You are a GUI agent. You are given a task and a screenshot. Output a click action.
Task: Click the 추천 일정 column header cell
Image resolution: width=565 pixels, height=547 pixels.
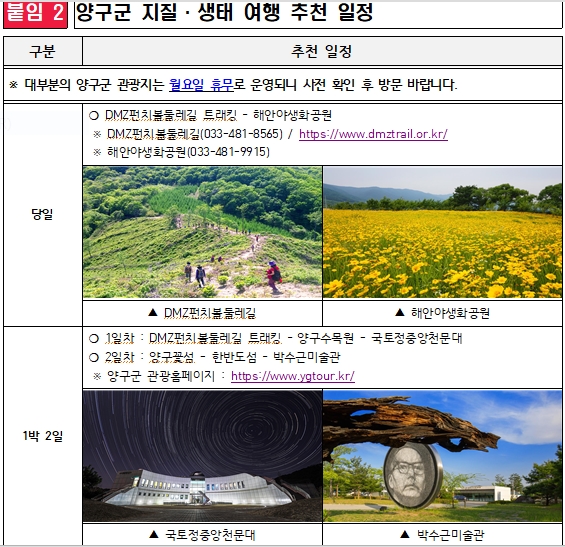pos(322,51)
